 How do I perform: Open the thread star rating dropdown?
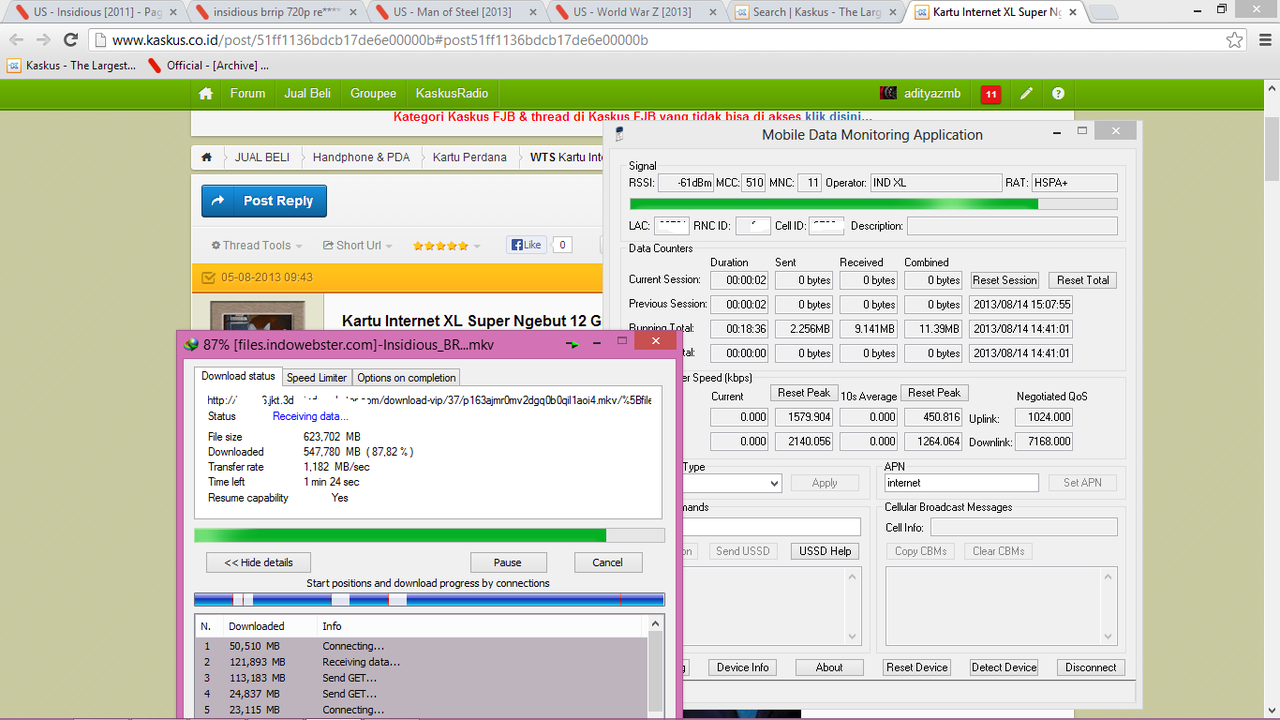click(x=446, y=245)
